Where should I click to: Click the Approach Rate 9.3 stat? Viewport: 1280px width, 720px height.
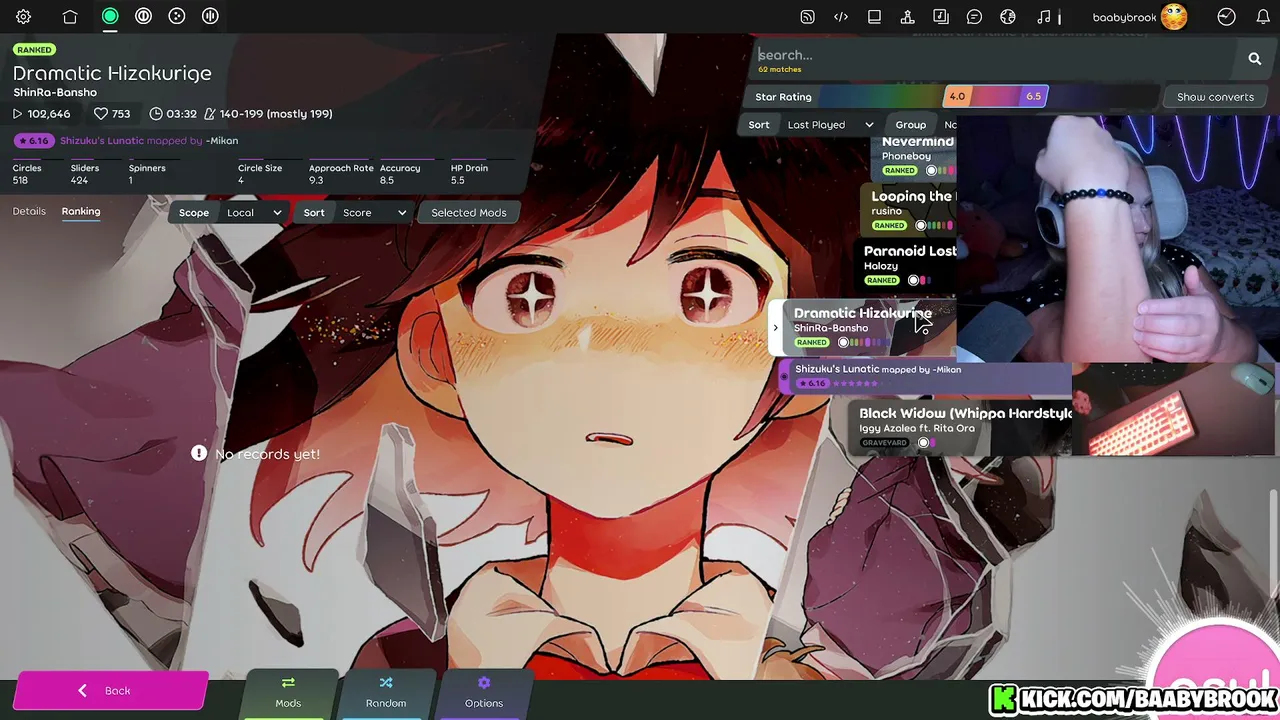[341, 174]
